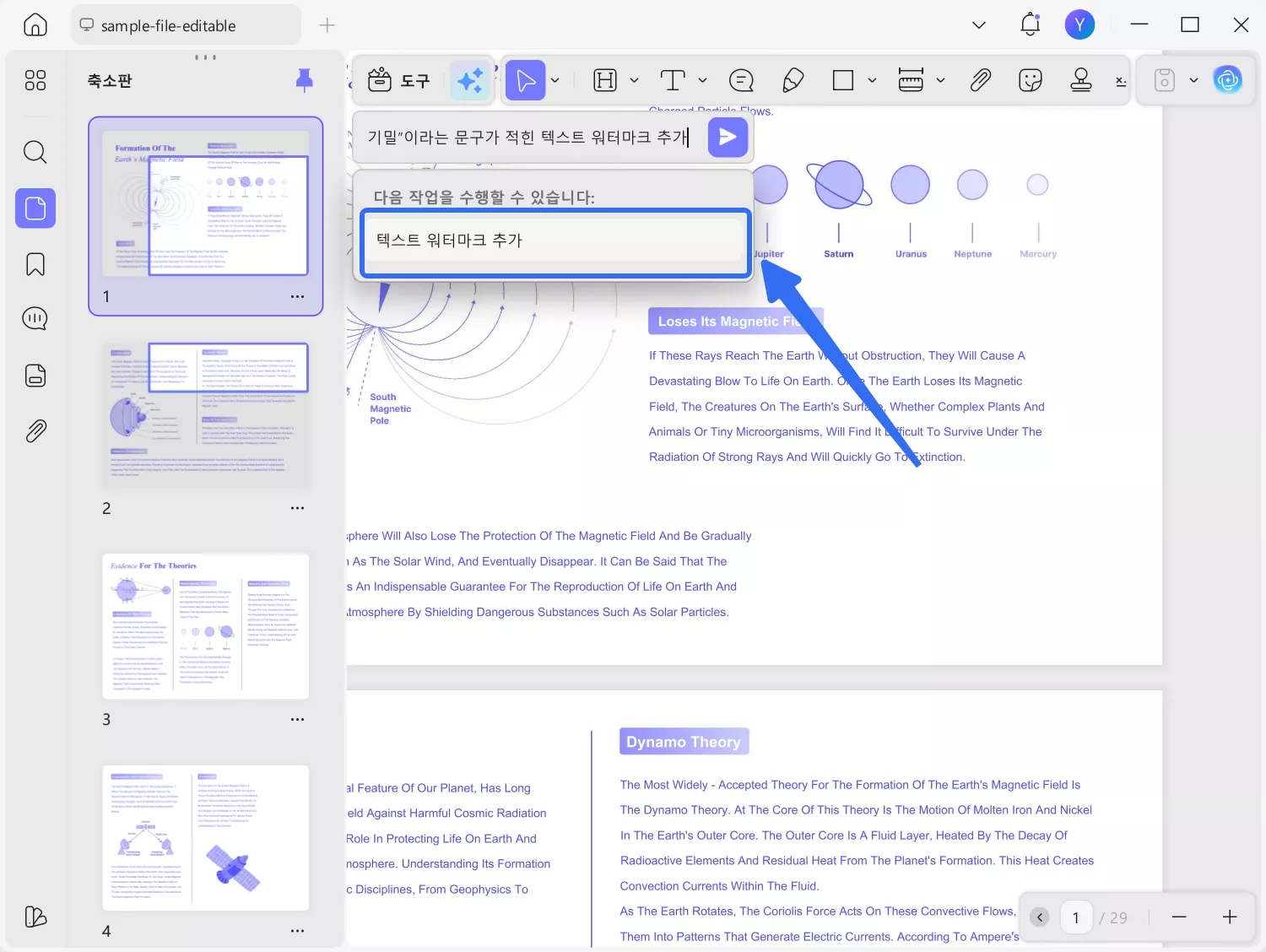The width and height of the screenshot is (1266, 952).
Task: Select the highlight tool
Action: (x=605, y=80)
